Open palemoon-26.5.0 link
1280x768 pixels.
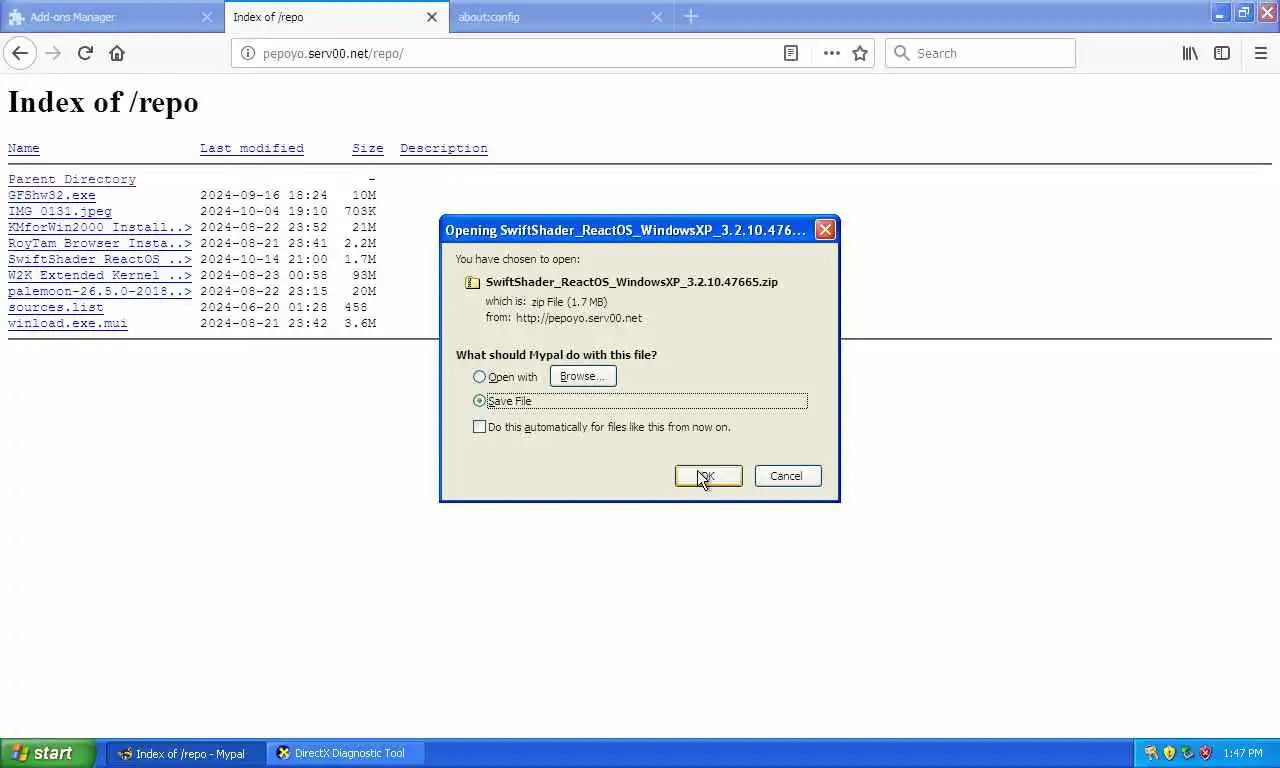(x=100, y=291)
